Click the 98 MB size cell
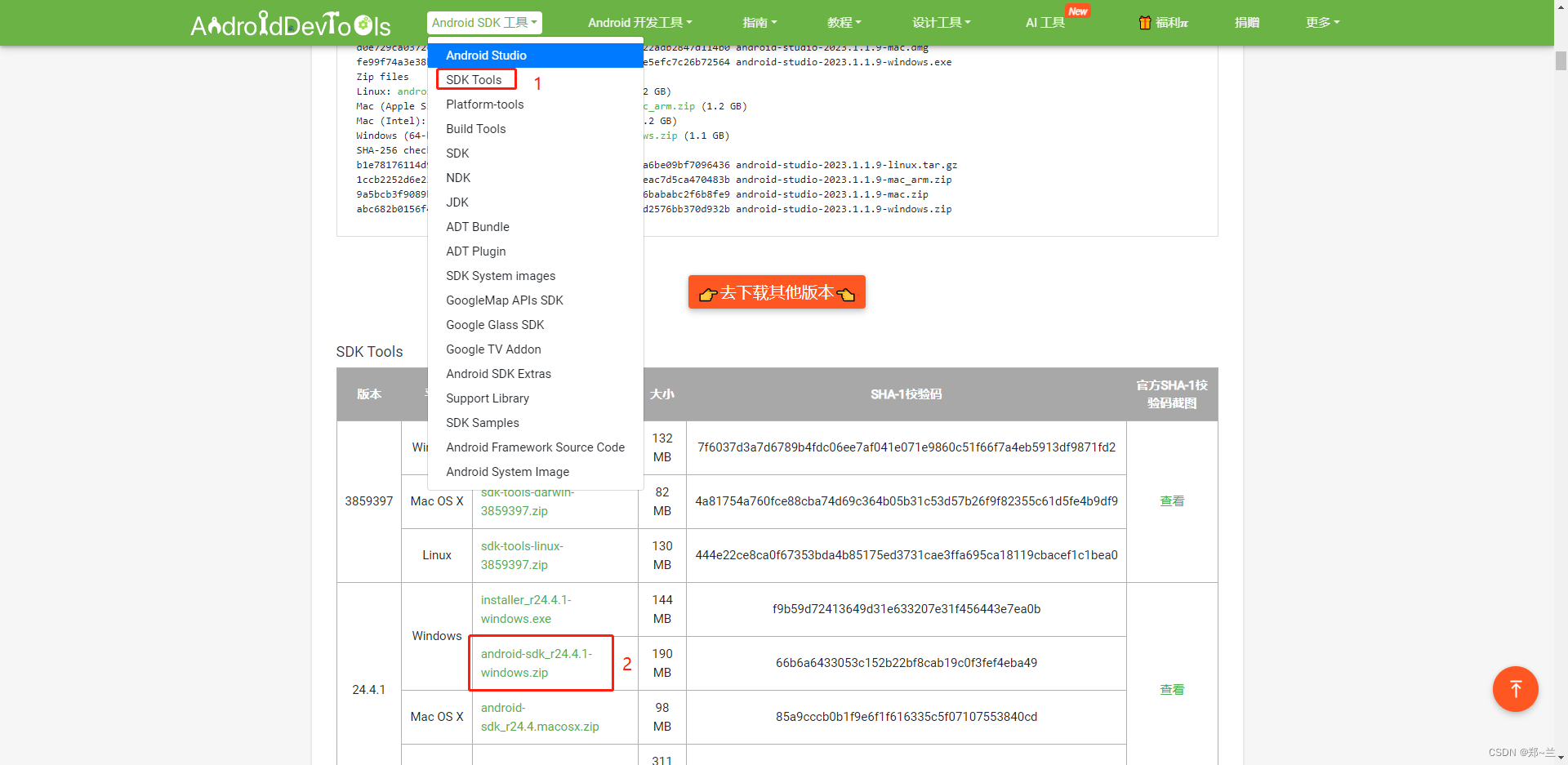 coord(662,717)
